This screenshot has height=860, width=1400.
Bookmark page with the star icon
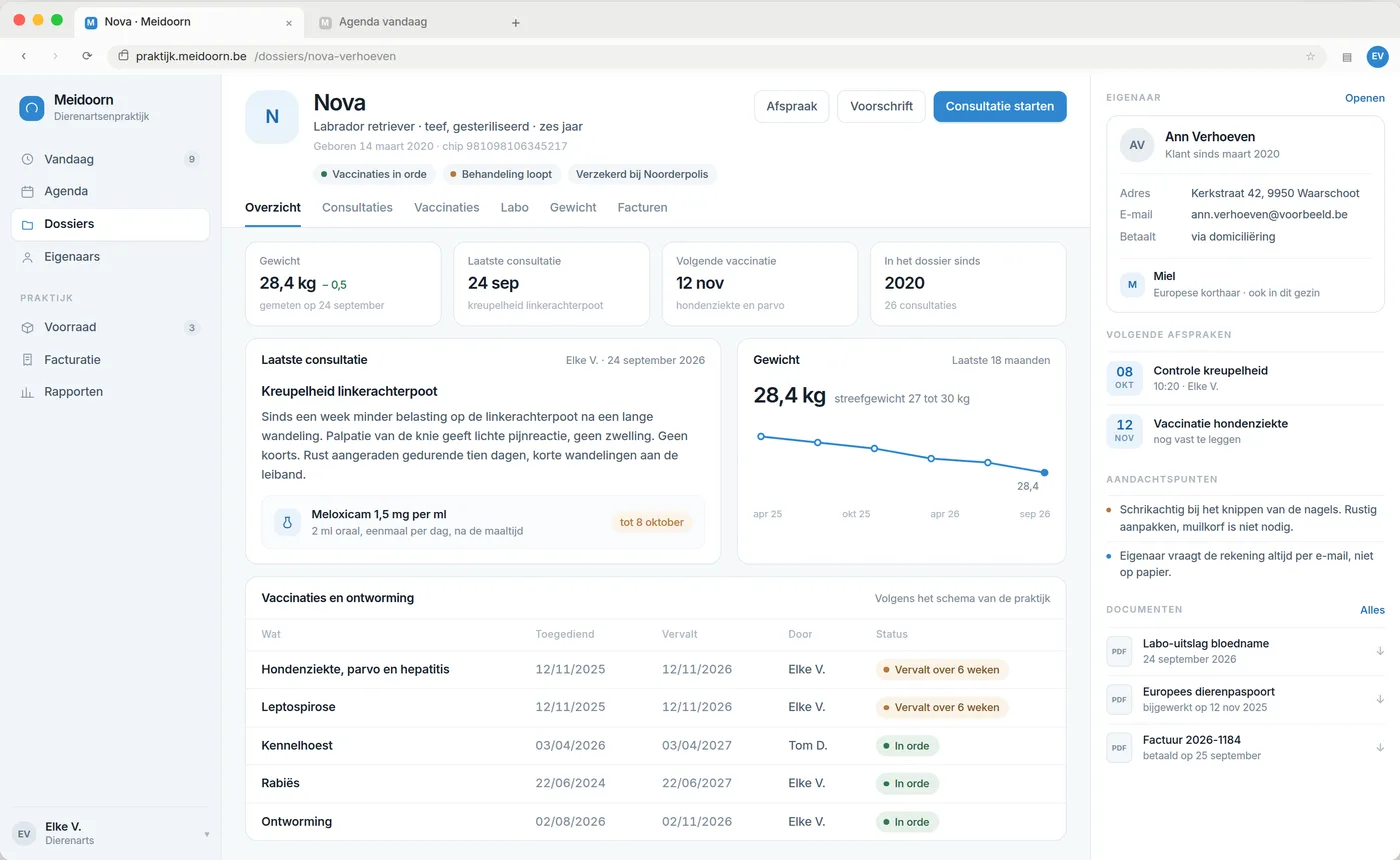tap(1310, 56)
